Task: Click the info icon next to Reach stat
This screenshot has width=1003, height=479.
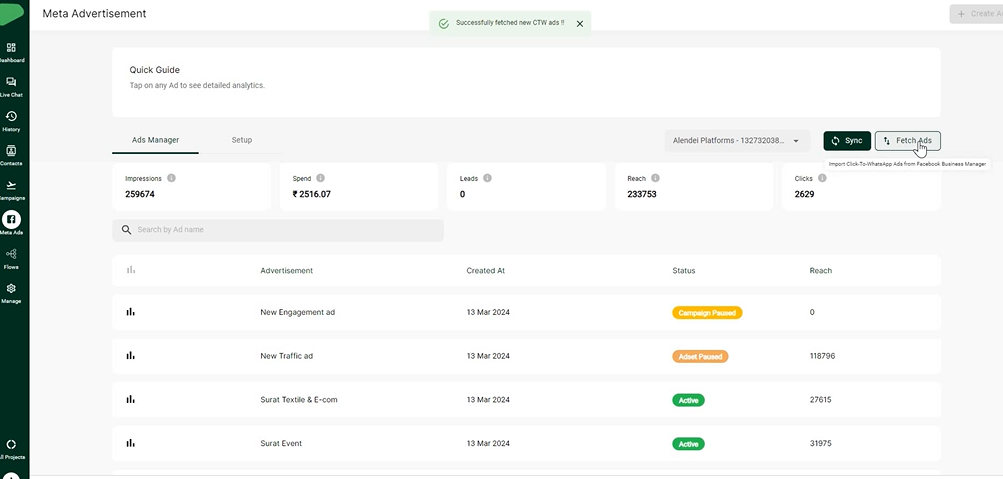Action: coord(655,178)
